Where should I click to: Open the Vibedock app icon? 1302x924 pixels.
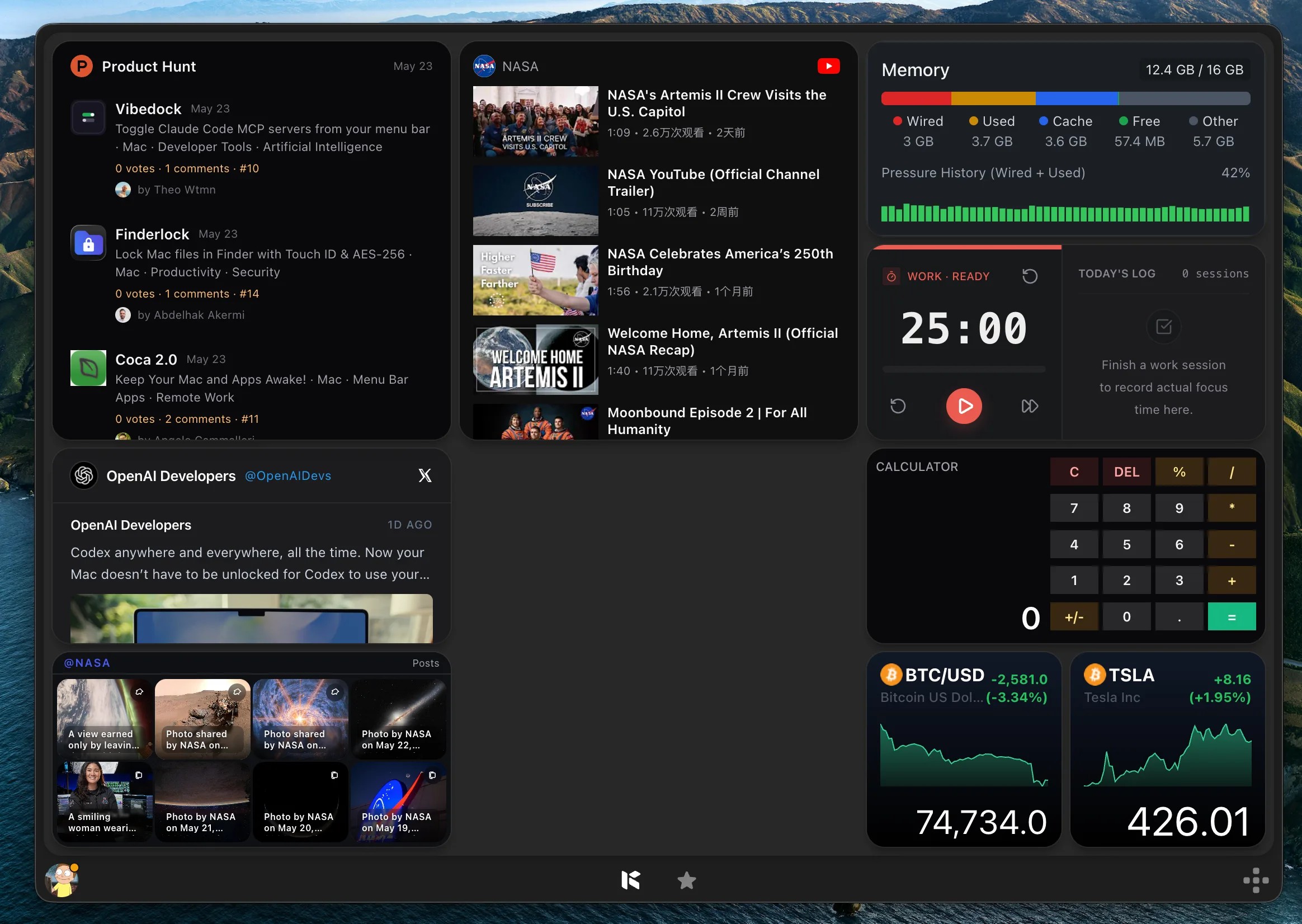(88, 118)
